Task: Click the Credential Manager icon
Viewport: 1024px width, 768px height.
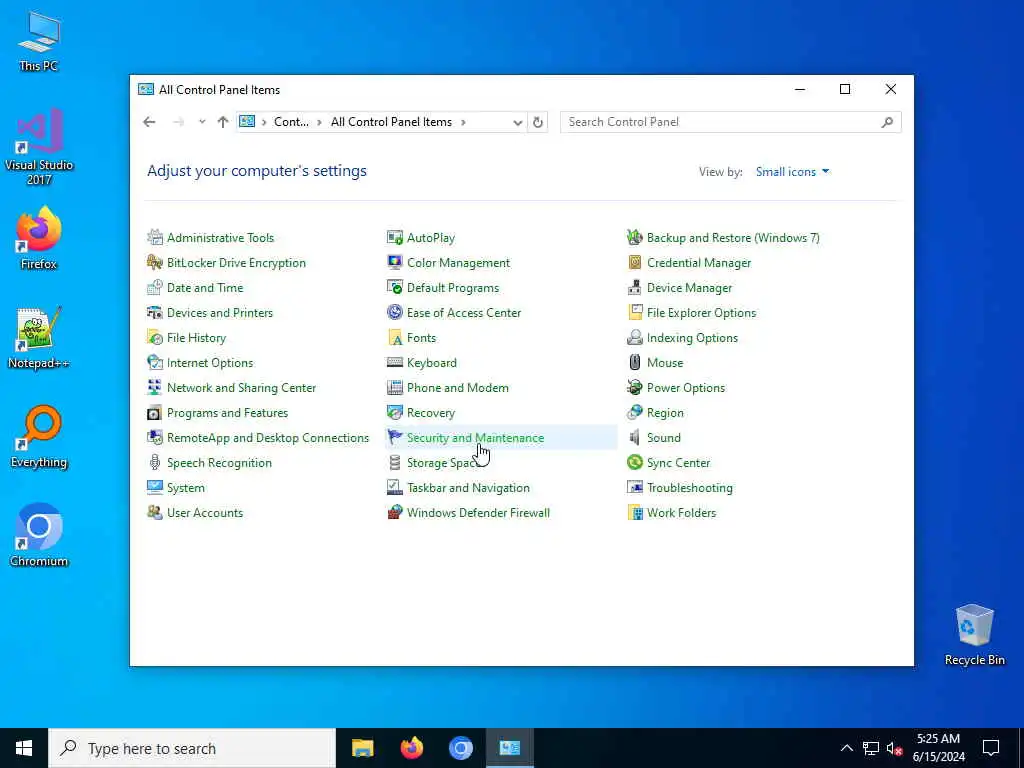Action: point(635,263)
